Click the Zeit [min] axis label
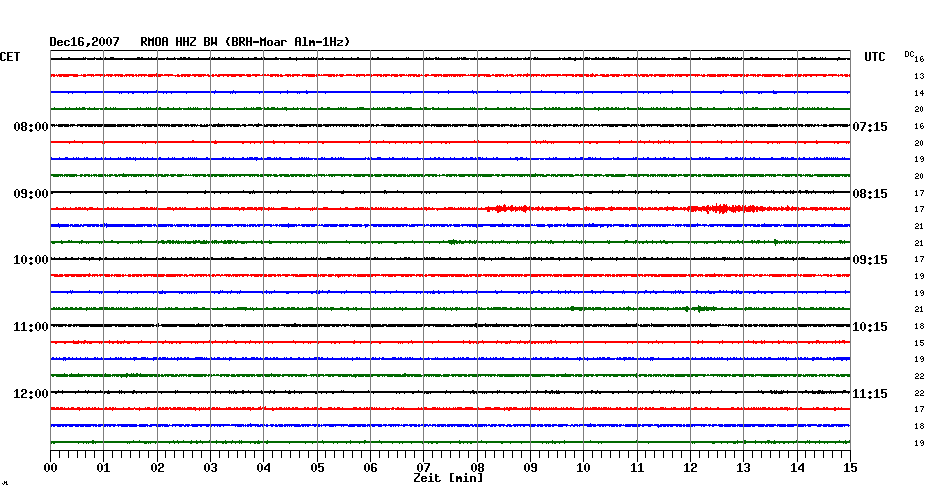 click(448, 479)
